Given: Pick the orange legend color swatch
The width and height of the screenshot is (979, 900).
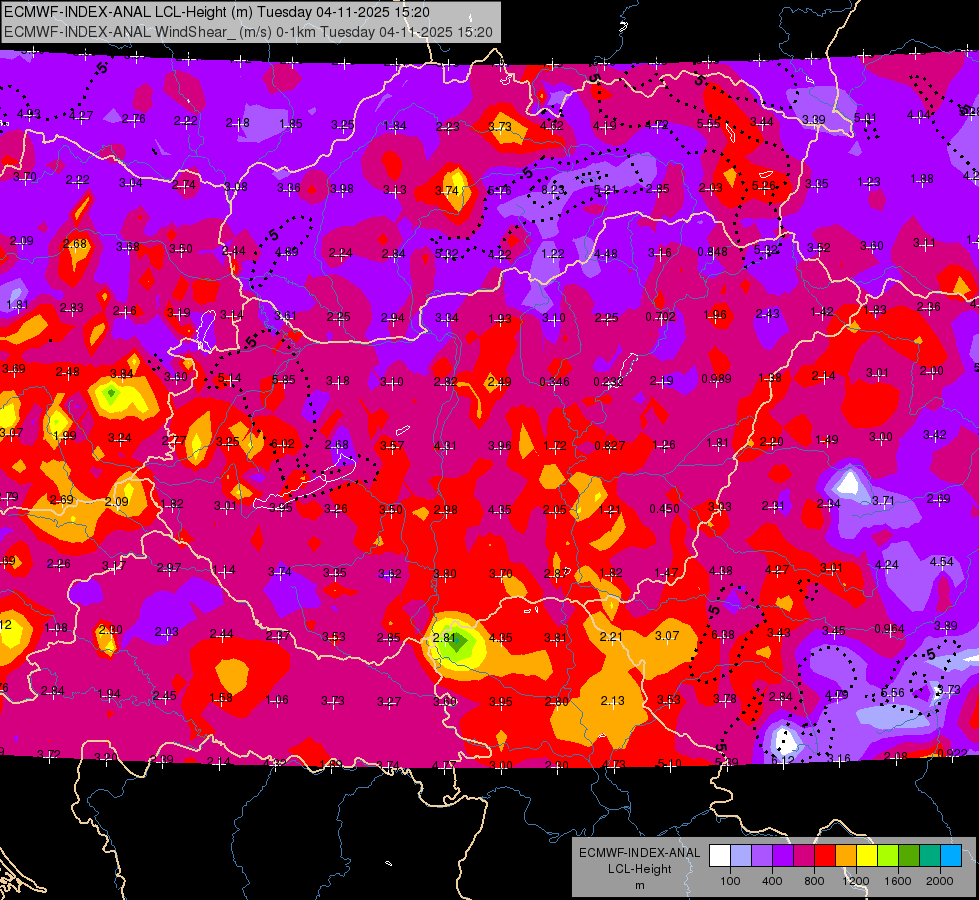Looking at the screenshot, I should click(846, 856).
